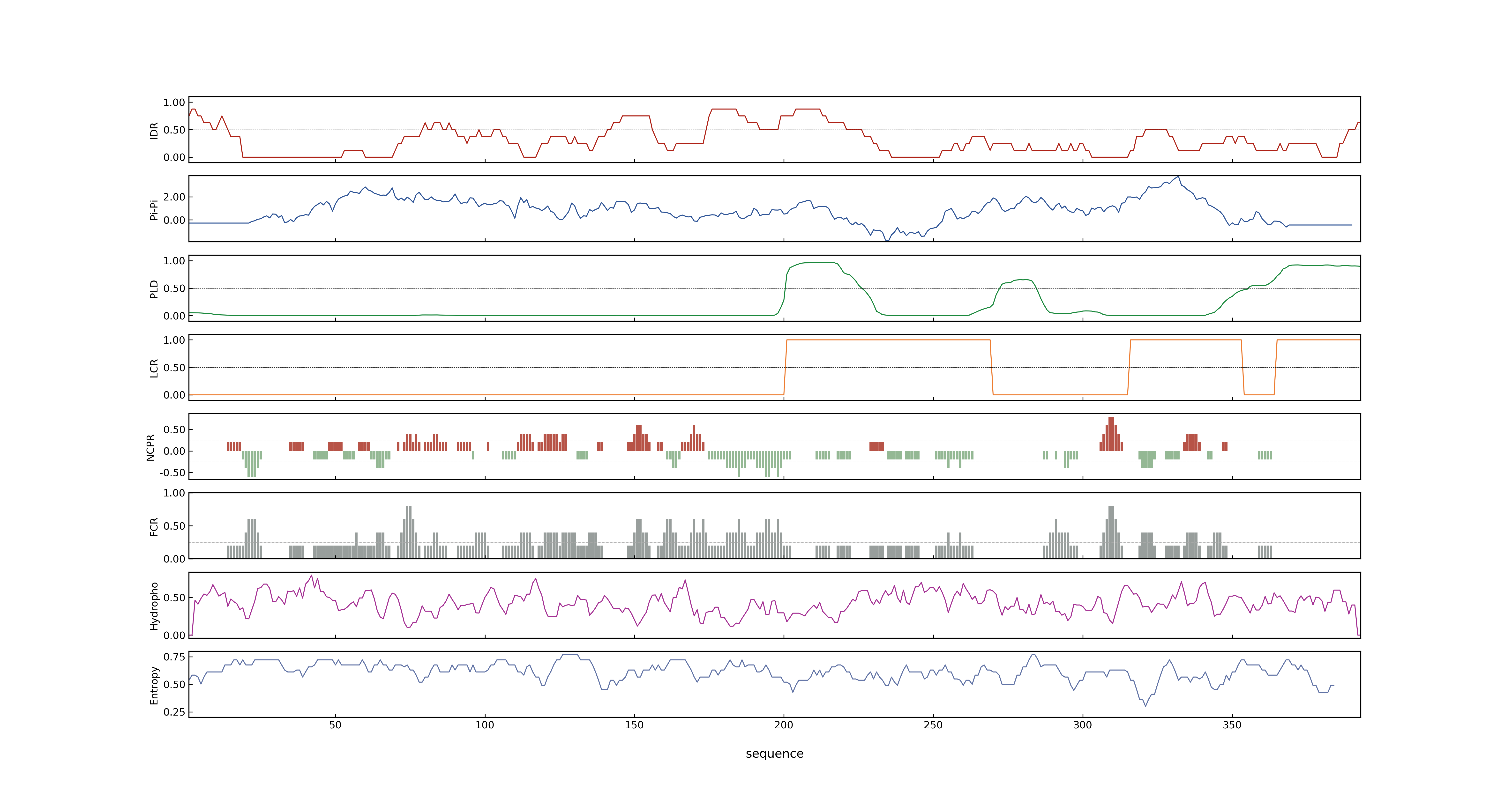Select x-axis tick label 300
1512x806 pixels.
1082,725
